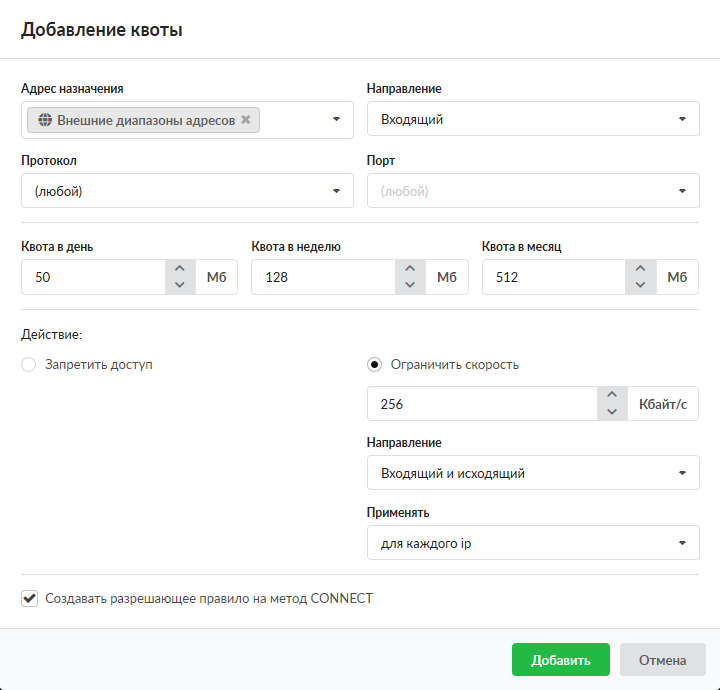Image resolution: width=720 pixels, height=690 pixels.
Task: Open dropdown showing 'Входящий и исходящий'
Action: [533, 473]
